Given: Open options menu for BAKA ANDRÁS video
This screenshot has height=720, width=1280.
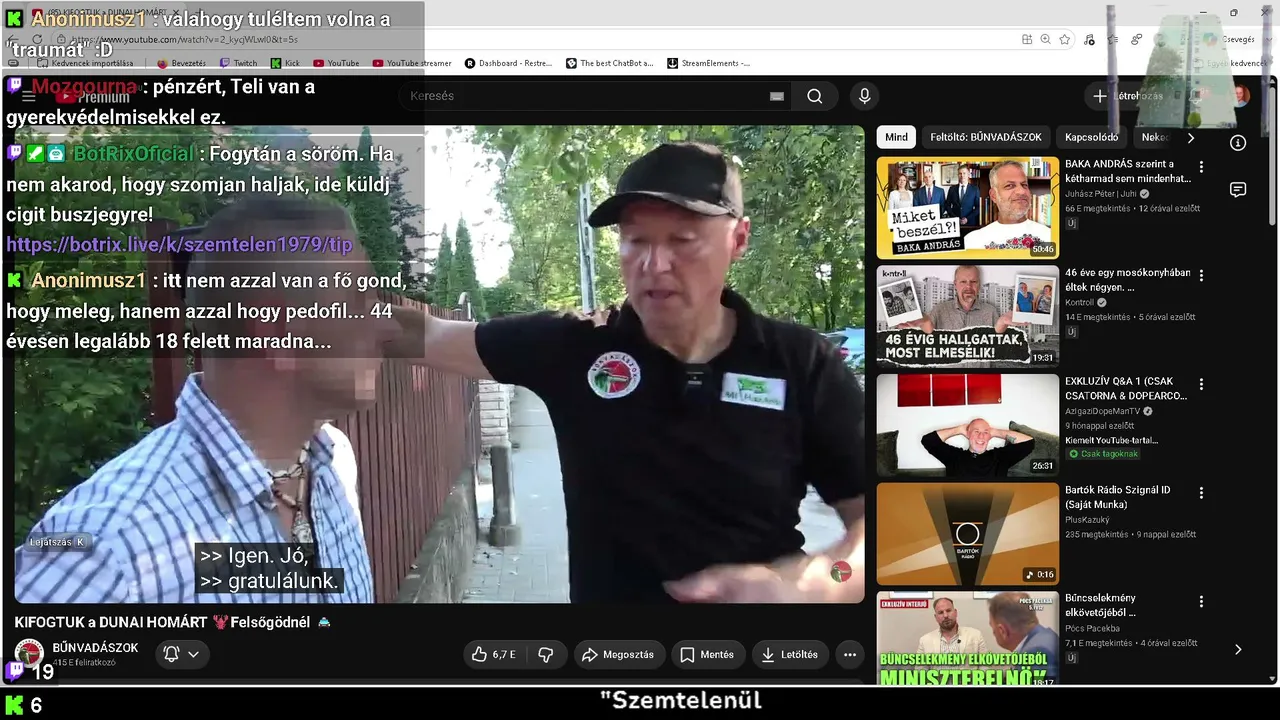Looking at the screenshot, I should point(1201,167).
